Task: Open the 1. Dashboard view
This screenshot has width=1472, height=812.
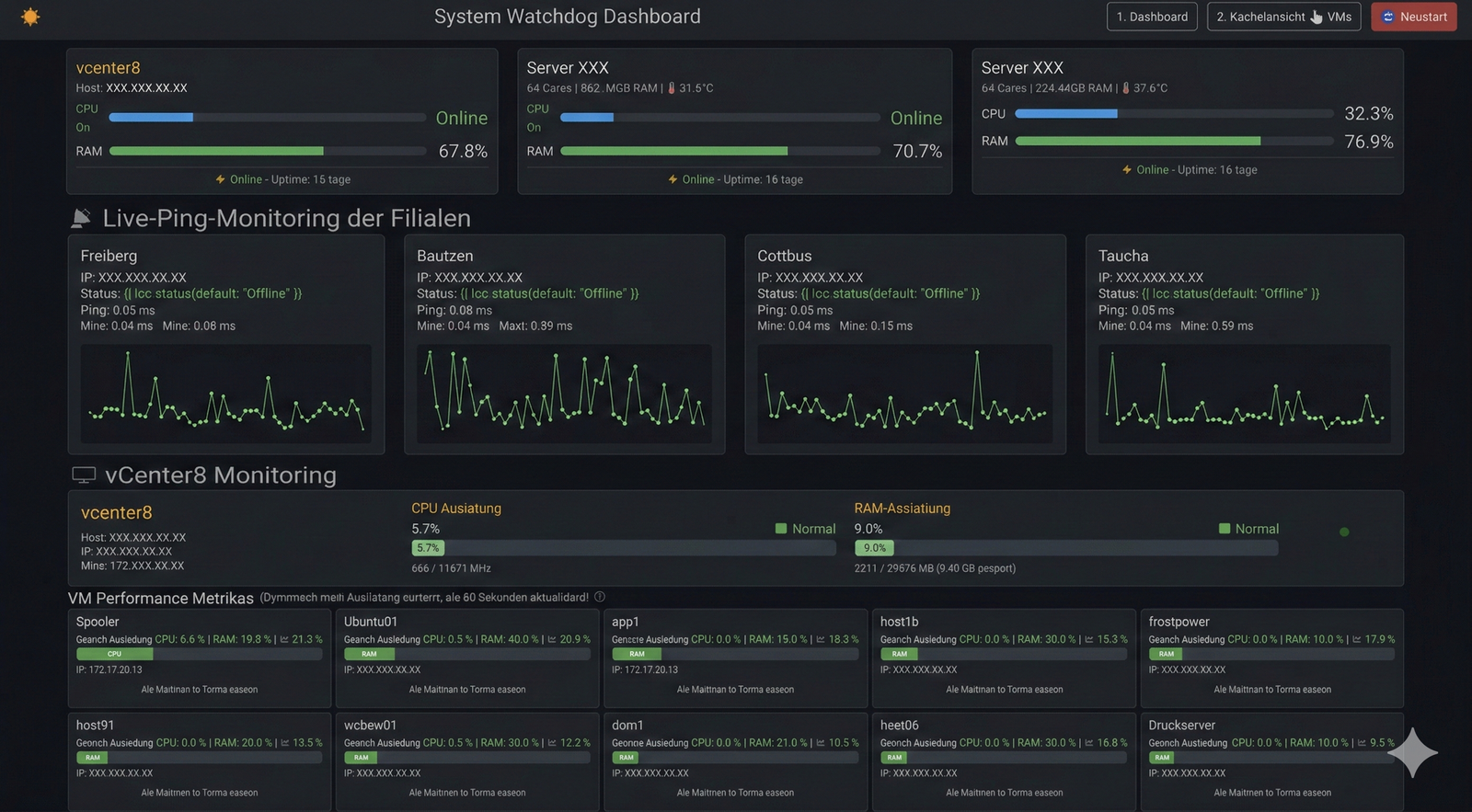Action: (x=1152, y=17)
